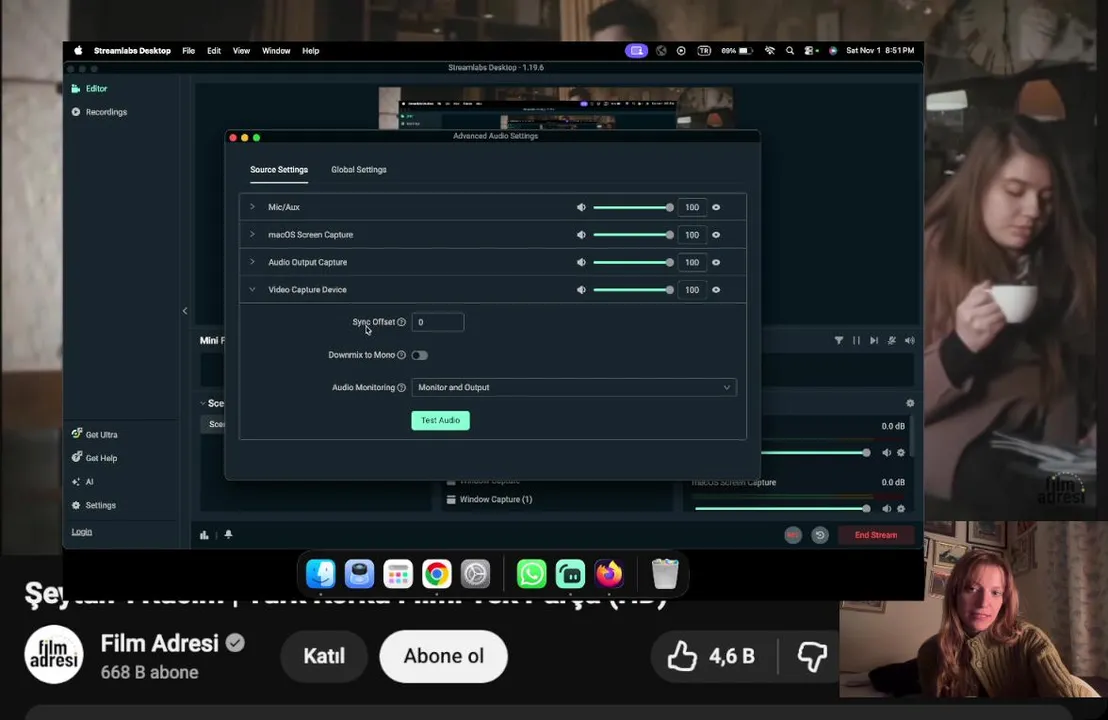Open Firefox from the Dock
This screenshot has width=1108, height=720.
pos(609,574)
